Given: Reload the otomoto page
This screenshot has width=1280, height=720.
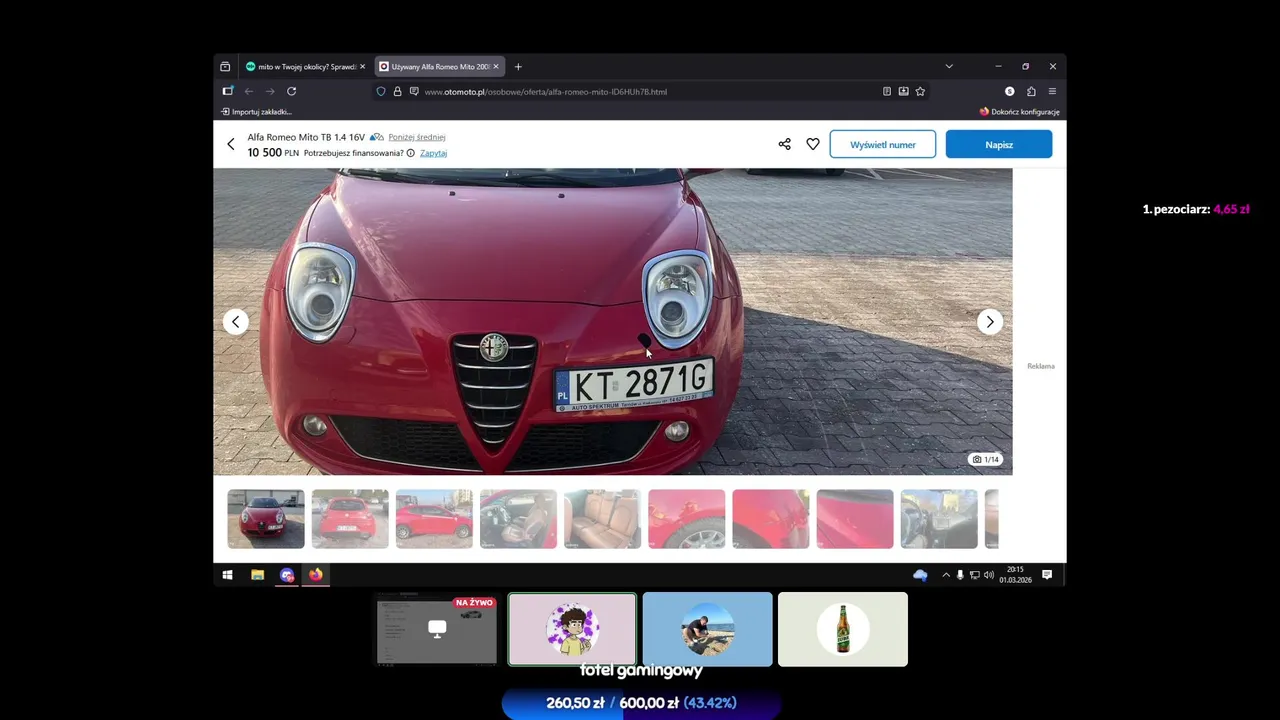Looking at the screenshot, I should [291, 91].
